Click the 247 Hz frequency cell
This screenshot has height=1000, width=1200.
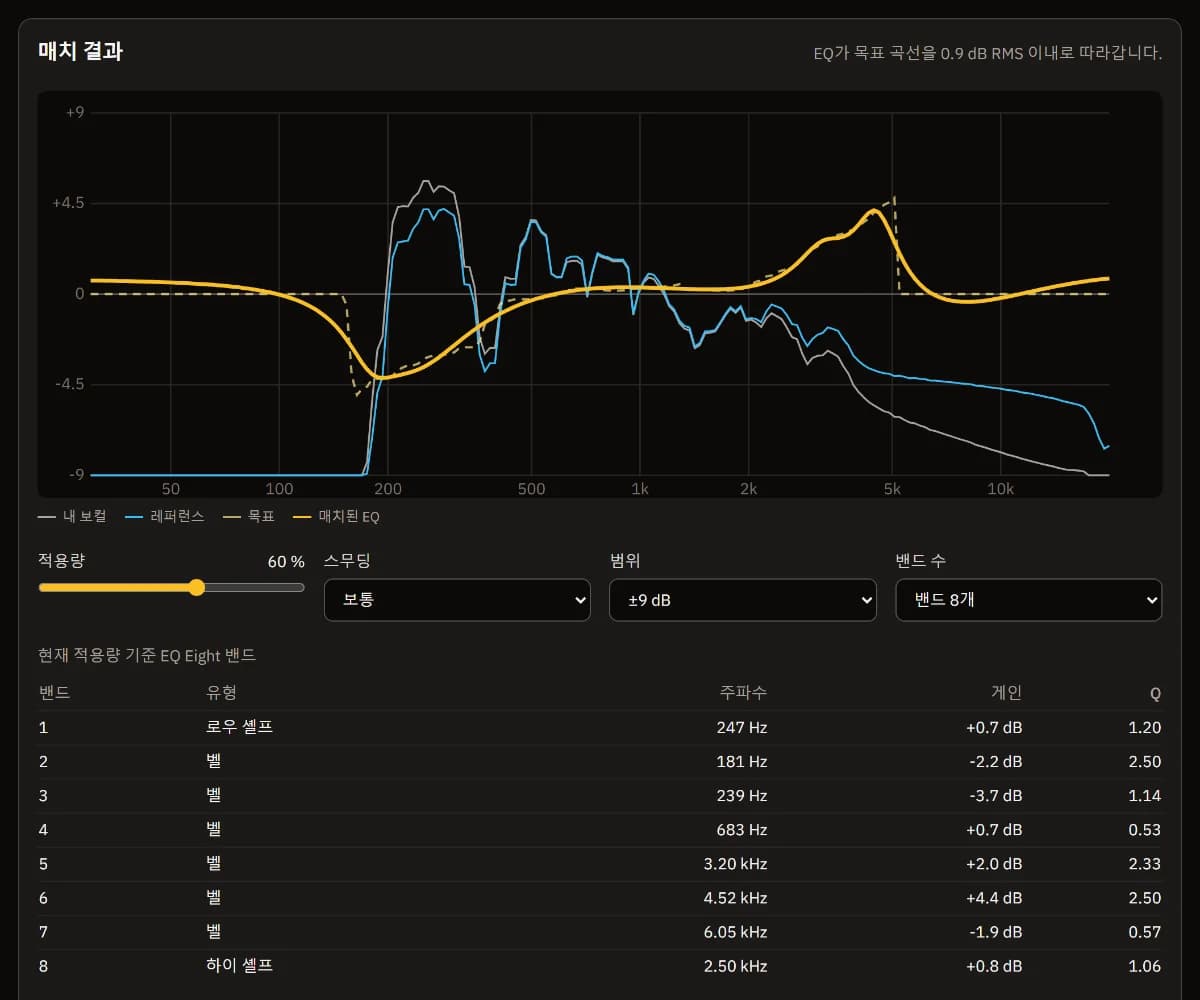[742, 728]
